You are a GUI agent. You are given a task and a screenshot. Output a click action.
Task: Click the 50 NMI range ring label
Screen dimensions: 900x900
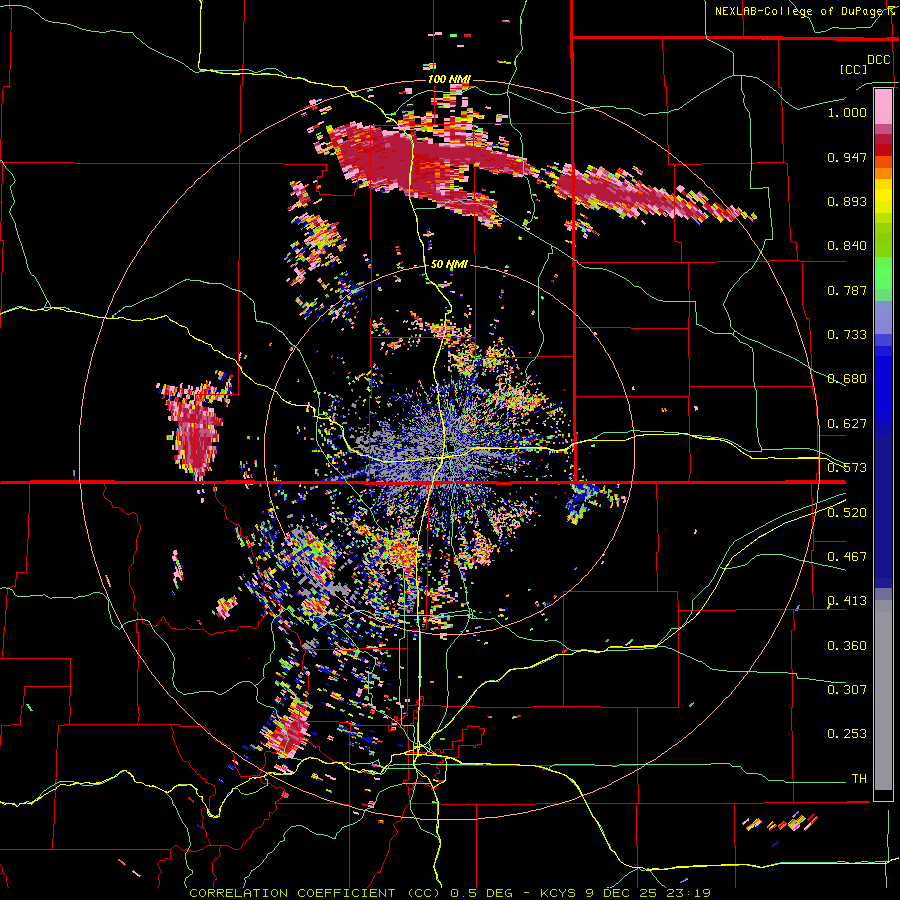(x=449, y=264)
